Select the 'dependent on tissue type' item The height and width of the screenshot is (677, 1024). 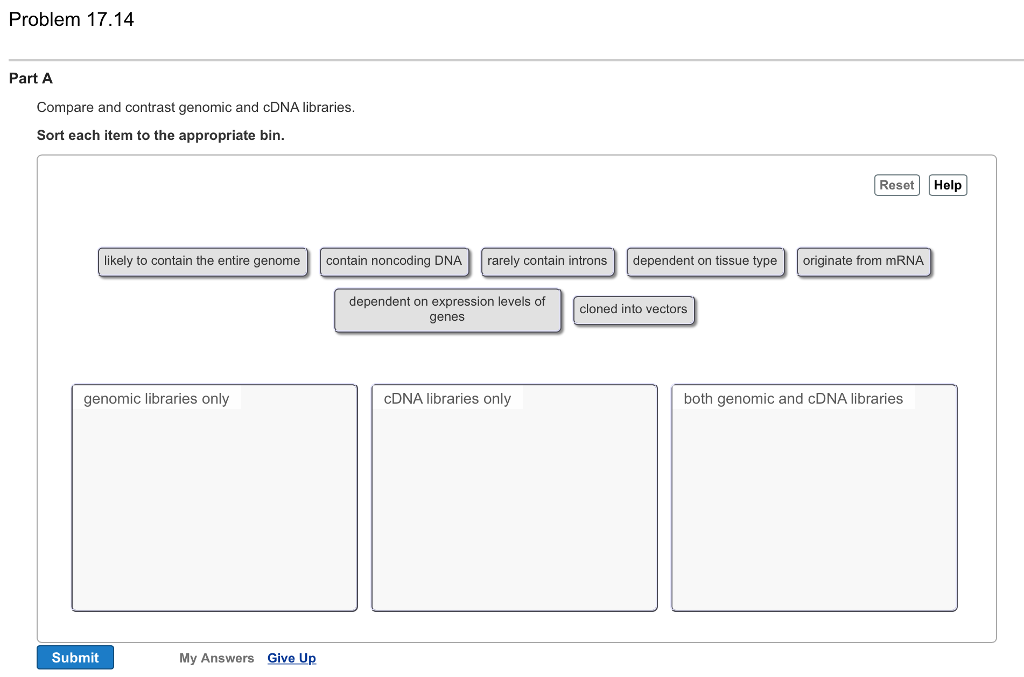pos(706,261)
